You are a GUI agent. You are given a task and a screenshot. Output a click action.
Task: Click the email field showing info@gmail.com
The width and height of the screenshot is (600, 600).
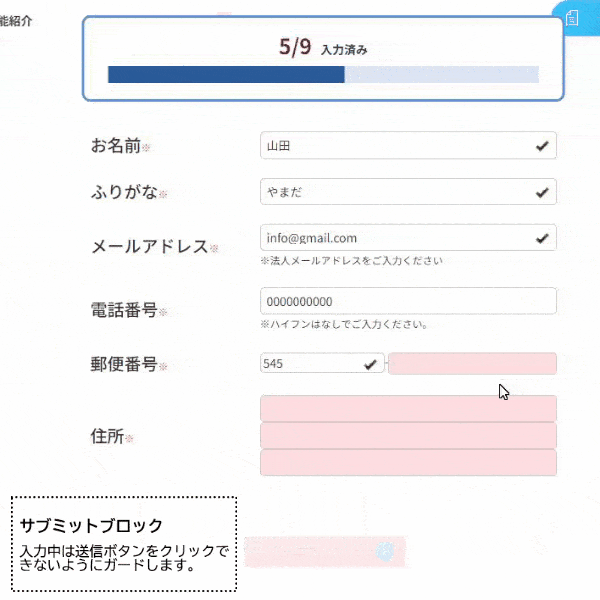click(x=395, y=238)
